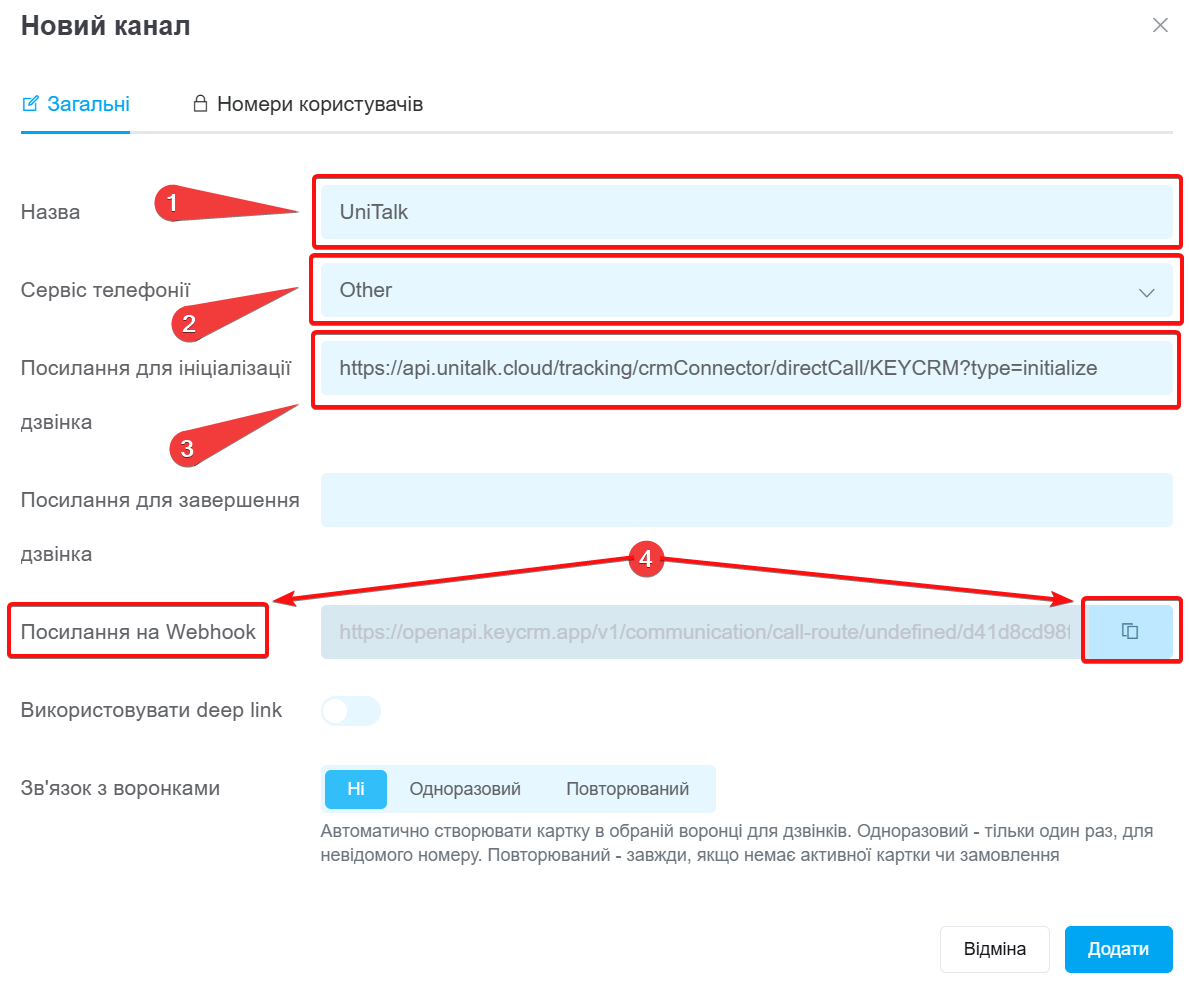Click the call initialization link input field
This screenshot has height=984, width=1189.
(746, 368)
